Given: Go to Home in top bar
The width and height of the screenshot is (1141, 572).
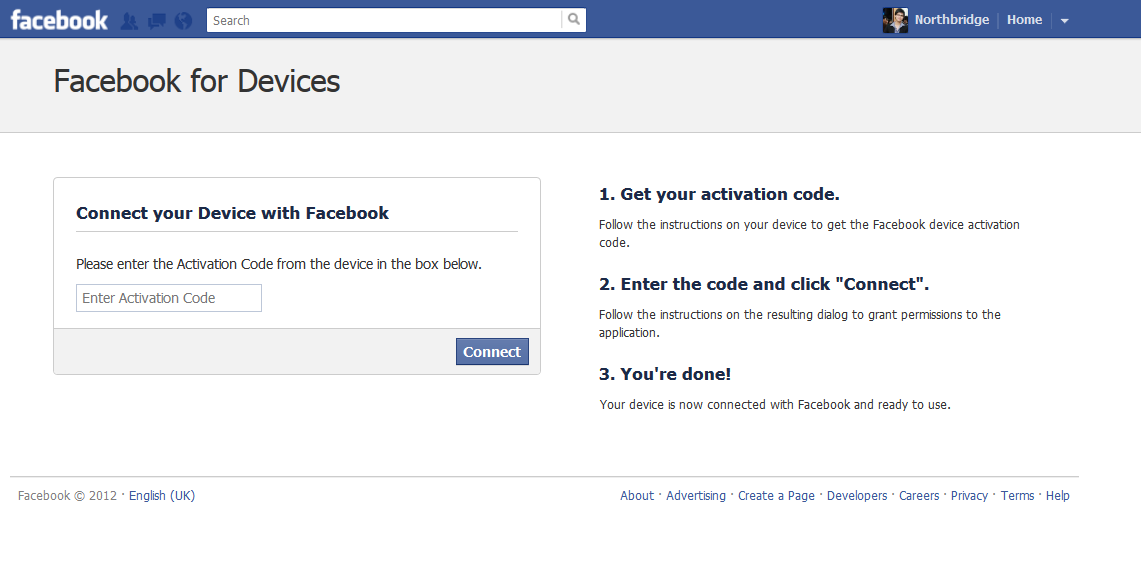Looking at the screenshot, I should [x=1024, y=20].
